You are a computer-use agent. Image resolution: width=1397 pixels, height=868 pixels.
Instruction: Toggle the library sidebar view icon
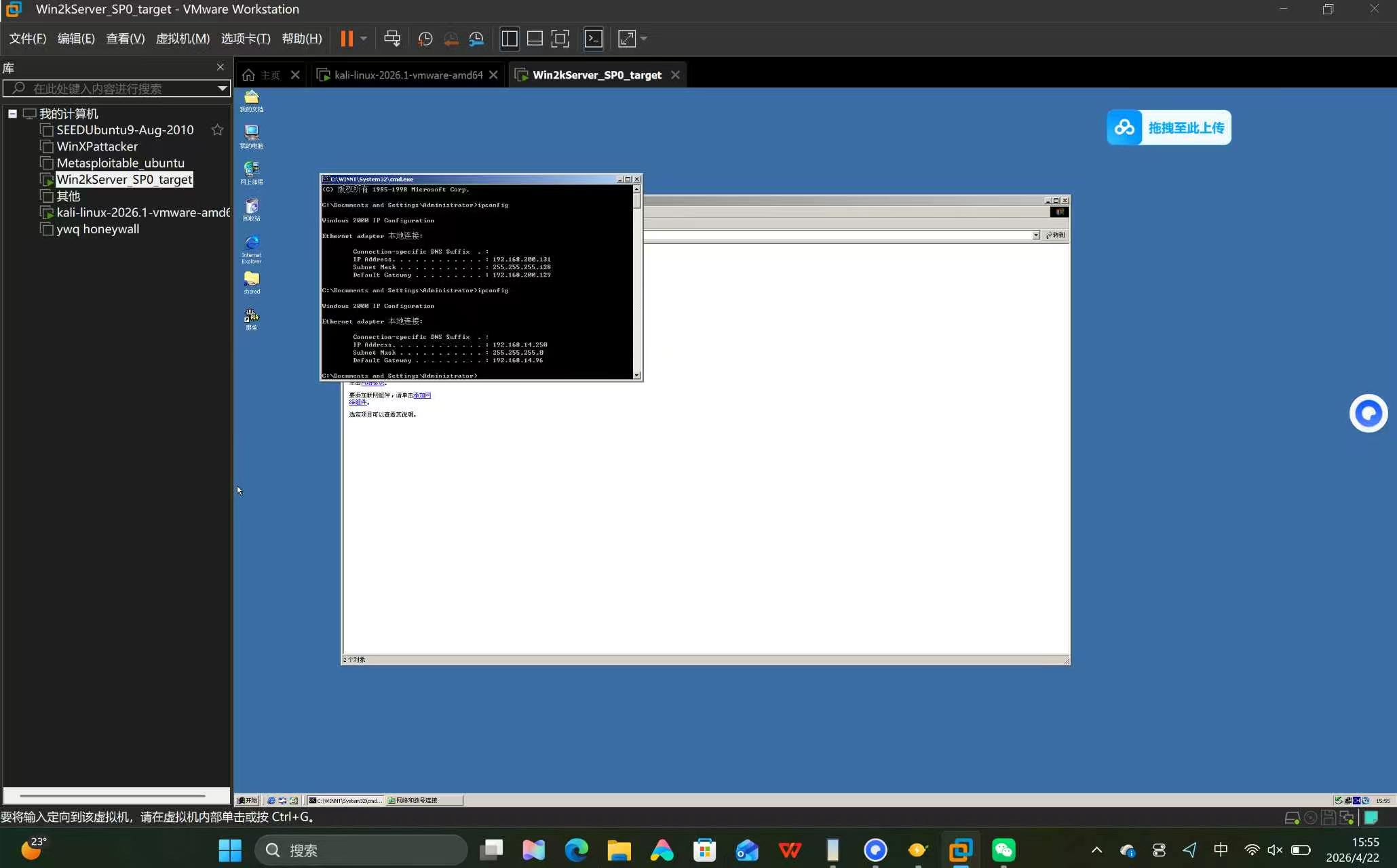tap(510, 39)
